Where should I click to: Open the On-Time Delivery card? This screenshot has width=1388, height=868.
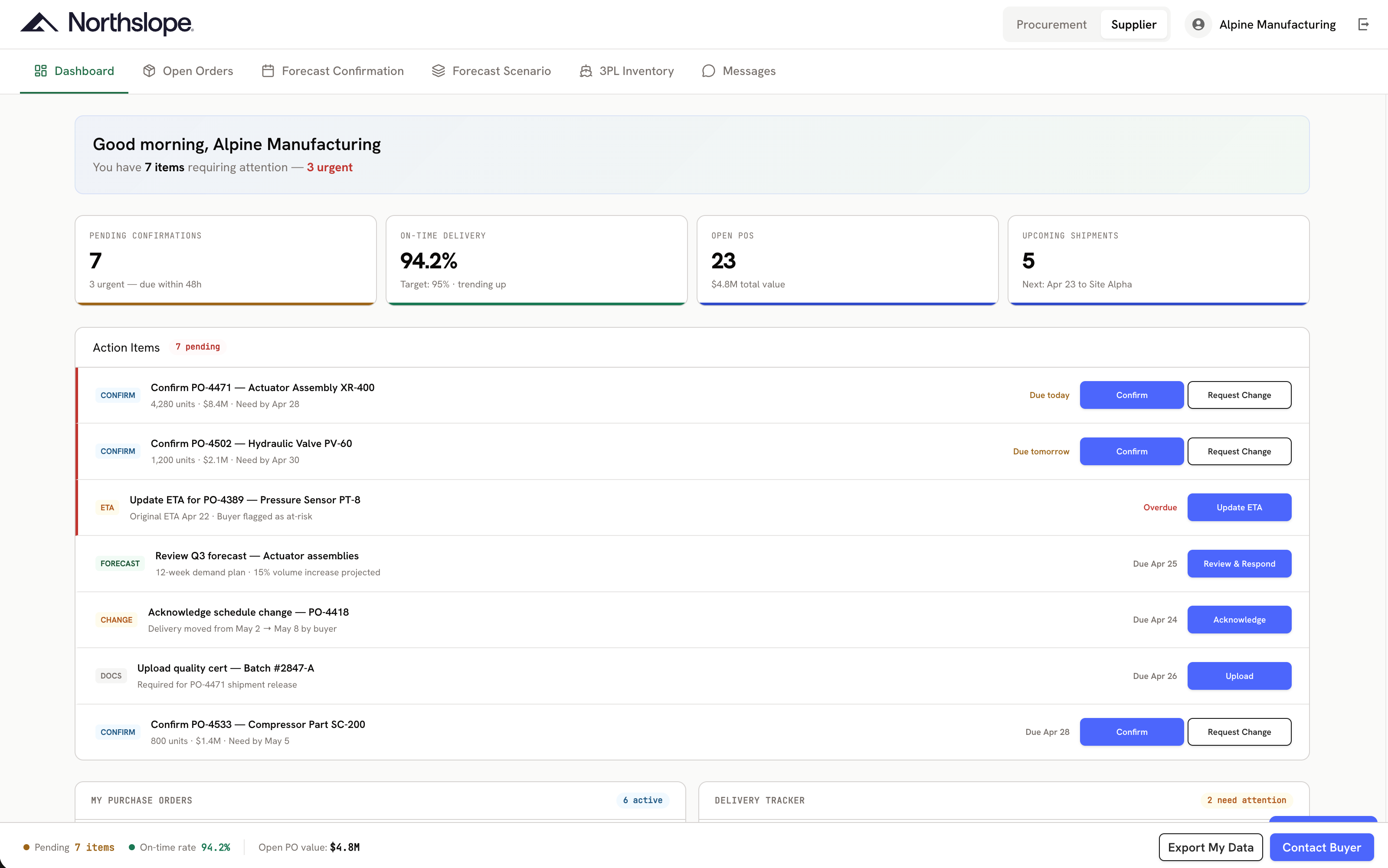click(537, 260)
